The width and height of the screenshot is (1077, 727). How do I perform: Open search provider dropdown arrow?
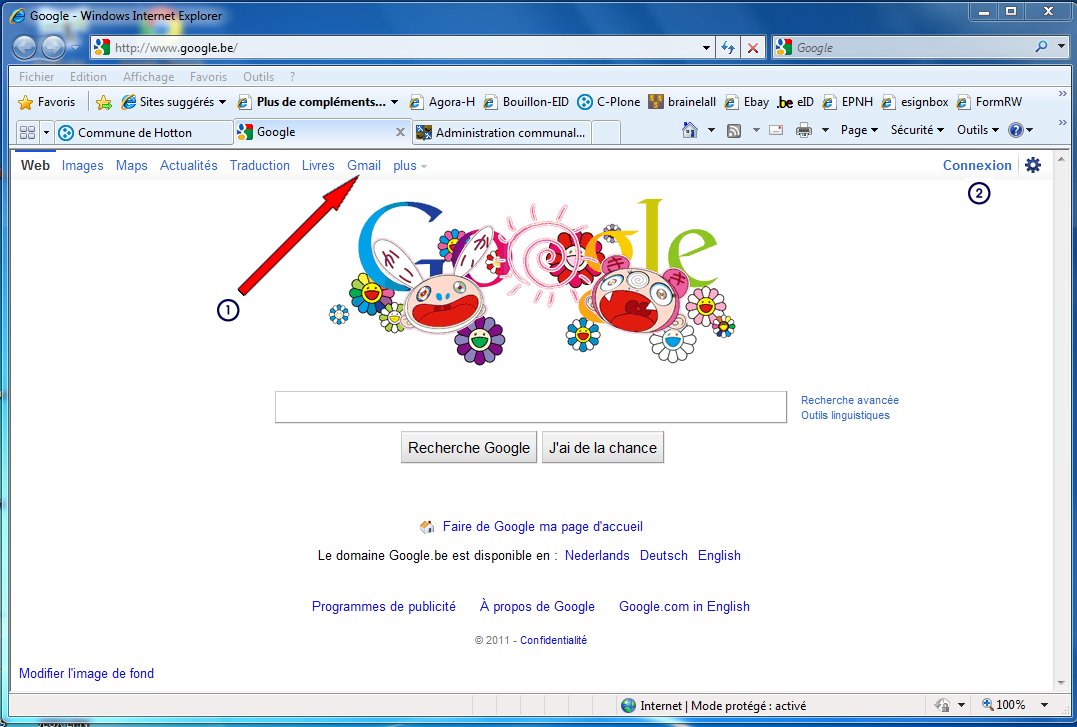point(1061,47)
